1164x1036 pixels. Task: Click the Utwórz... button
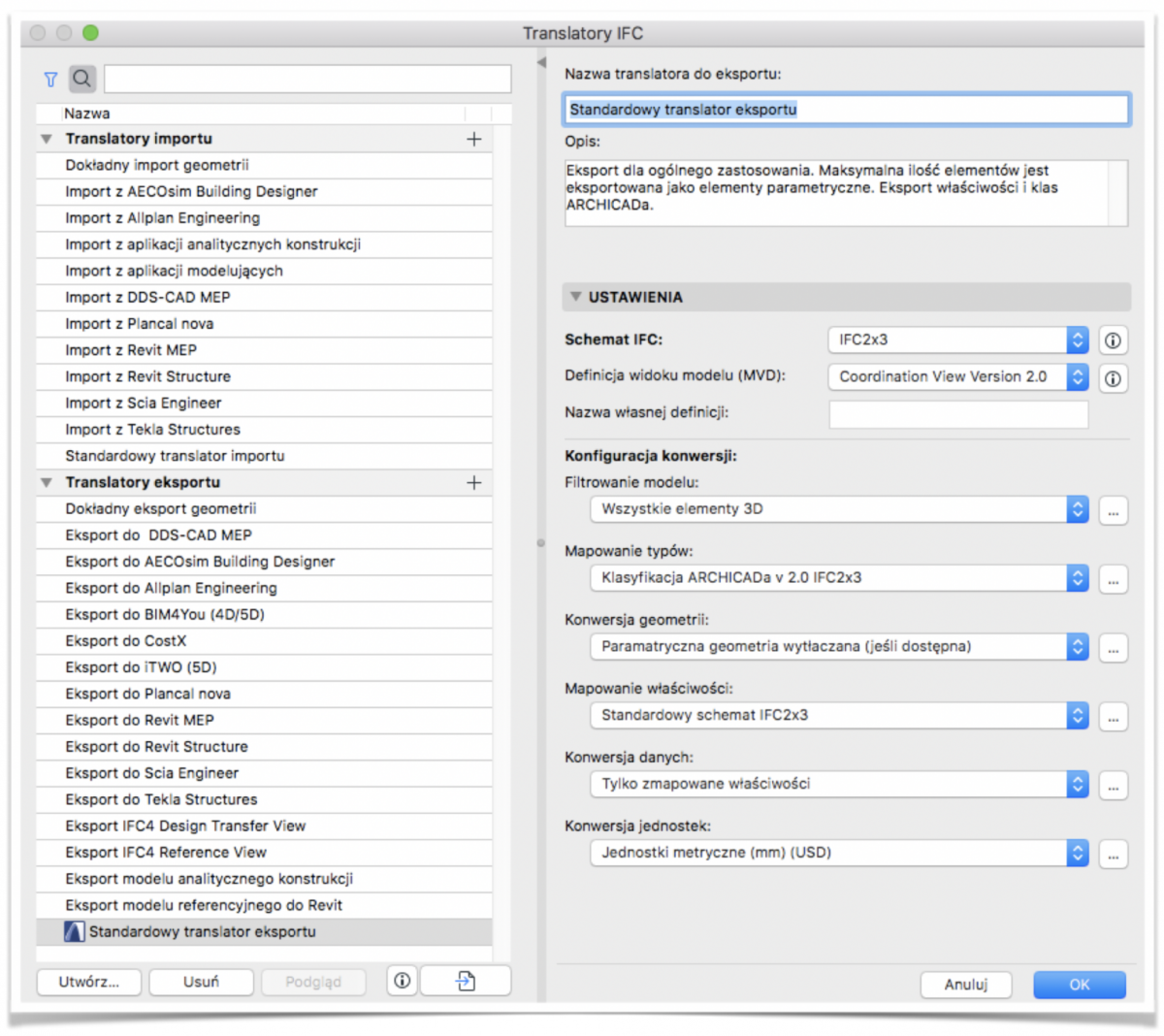tap(89, 982)
